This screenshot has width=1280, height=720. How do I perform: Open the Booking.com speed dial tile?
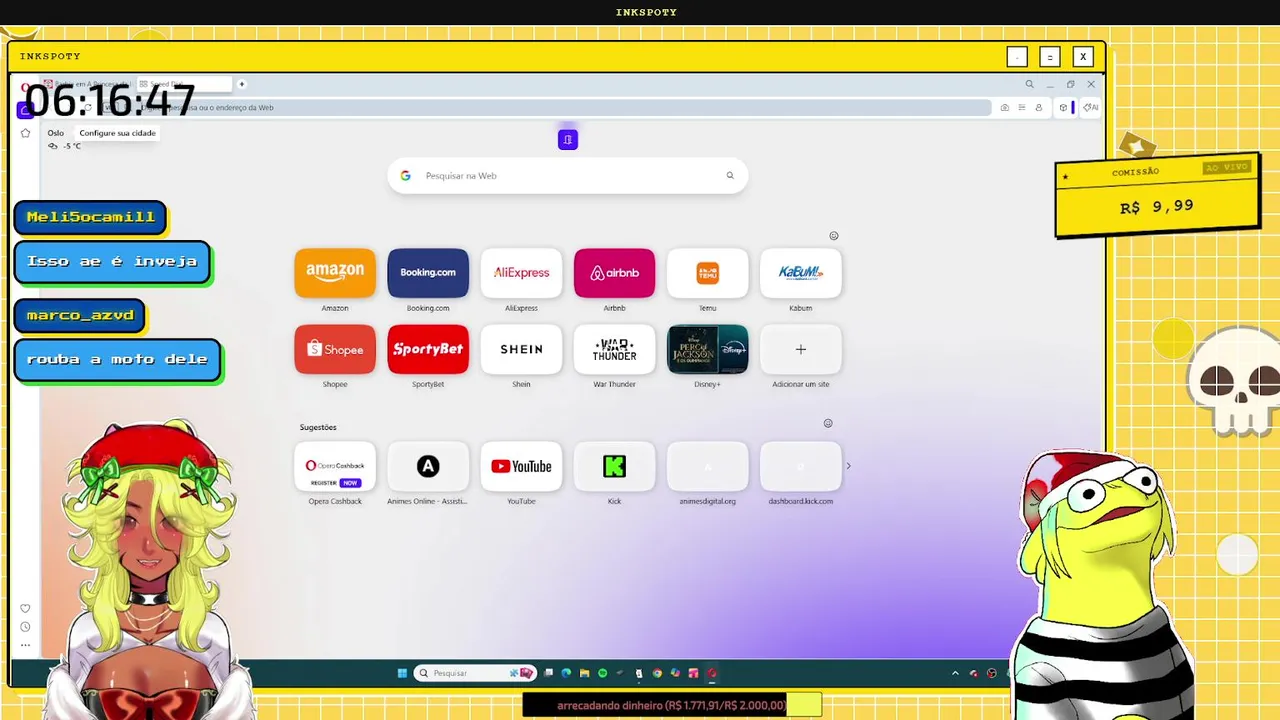428,273
